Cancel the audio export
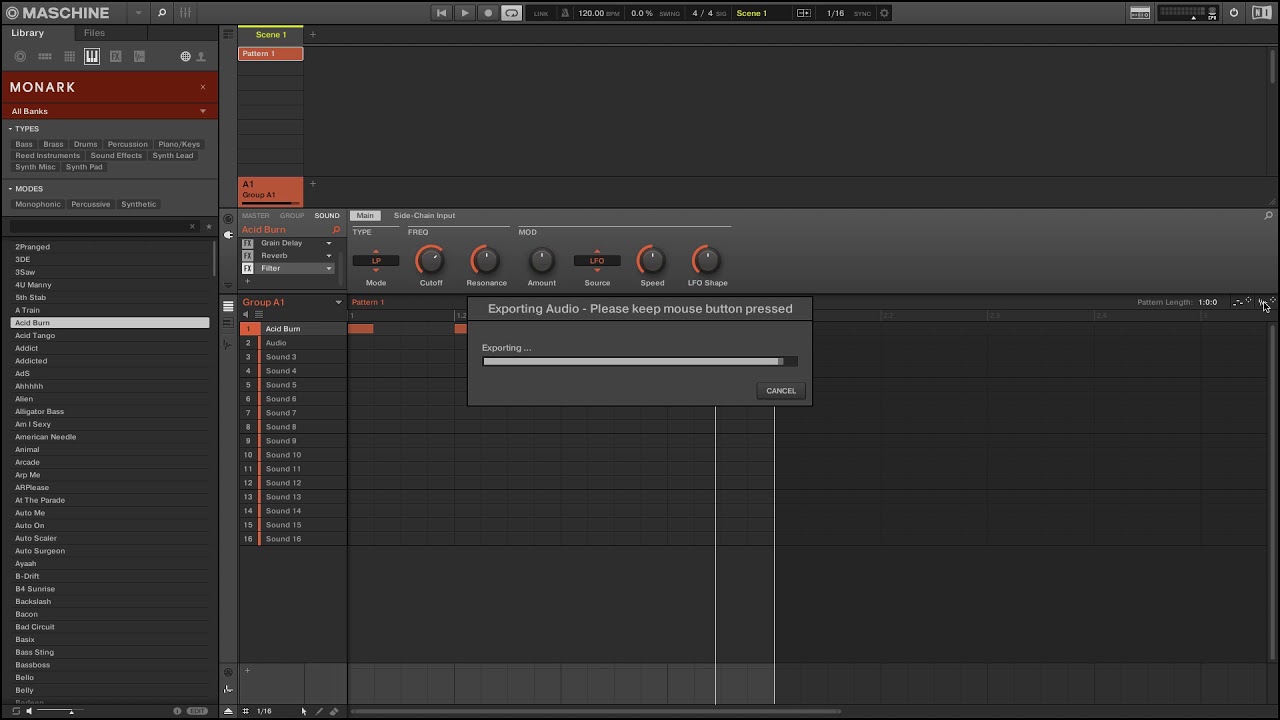The image size is (1280, 720). click(x=781, y=391)
